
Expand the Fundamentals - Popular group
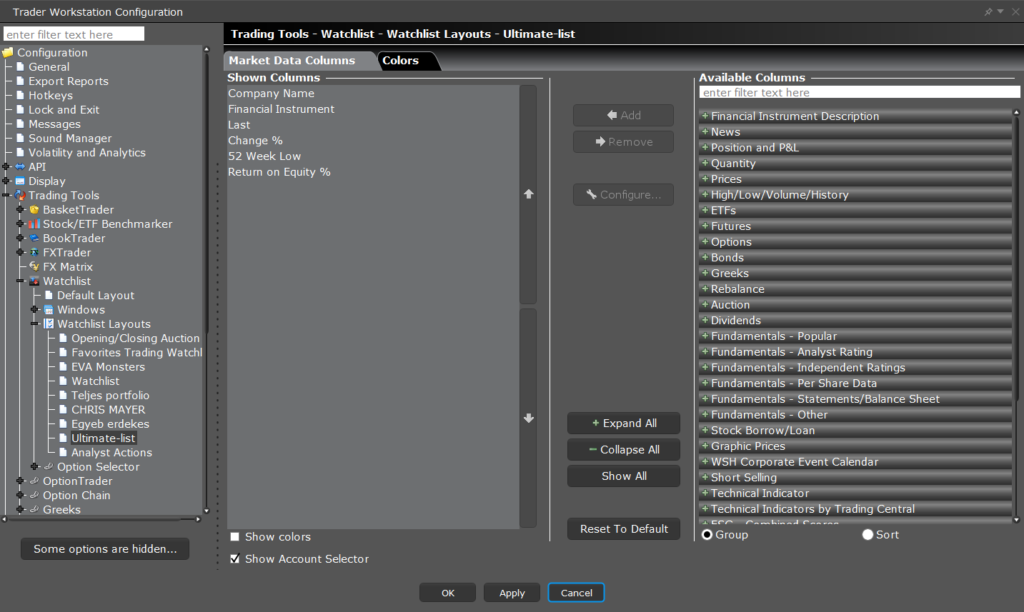pos(705,336)
